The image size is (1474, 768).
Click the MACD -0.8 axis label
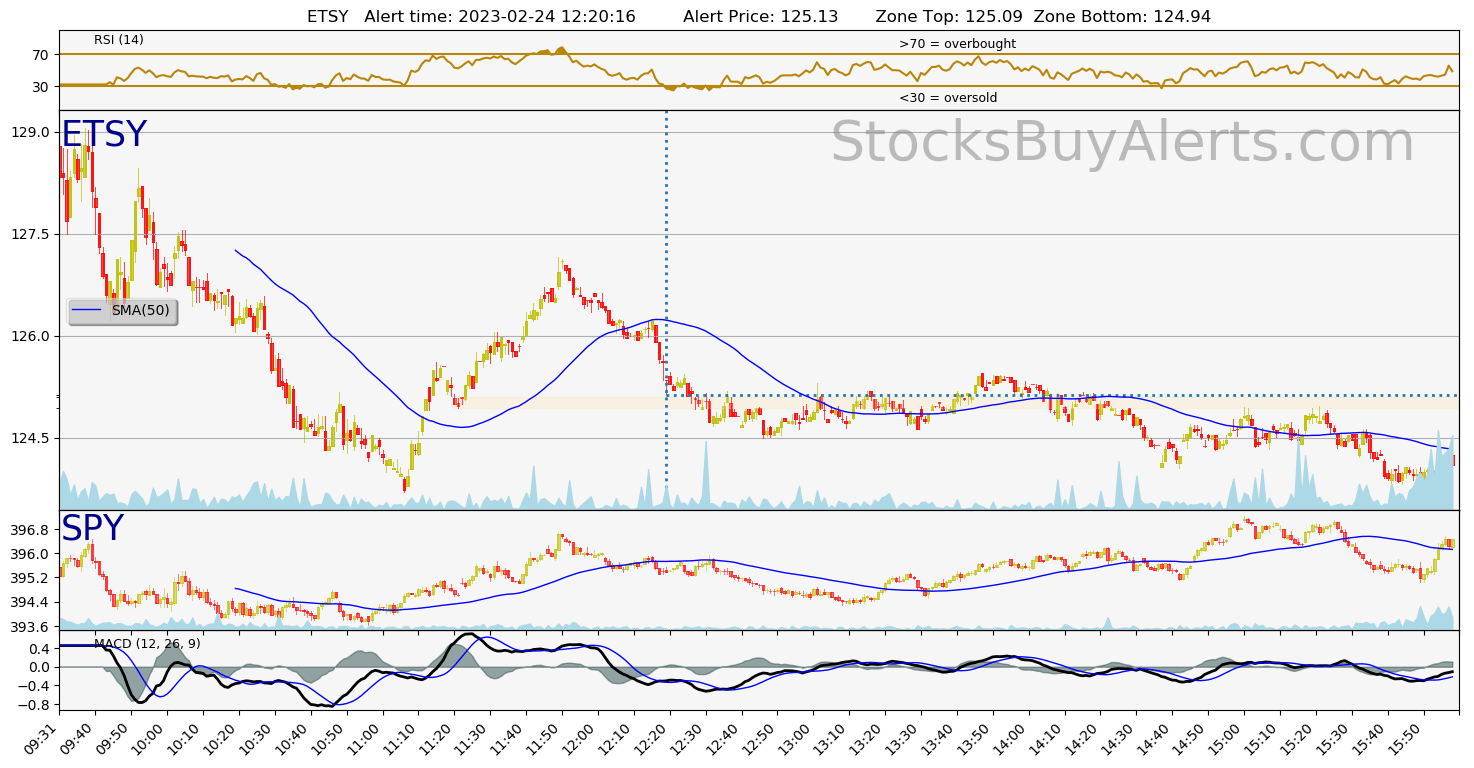pos(35,705)
